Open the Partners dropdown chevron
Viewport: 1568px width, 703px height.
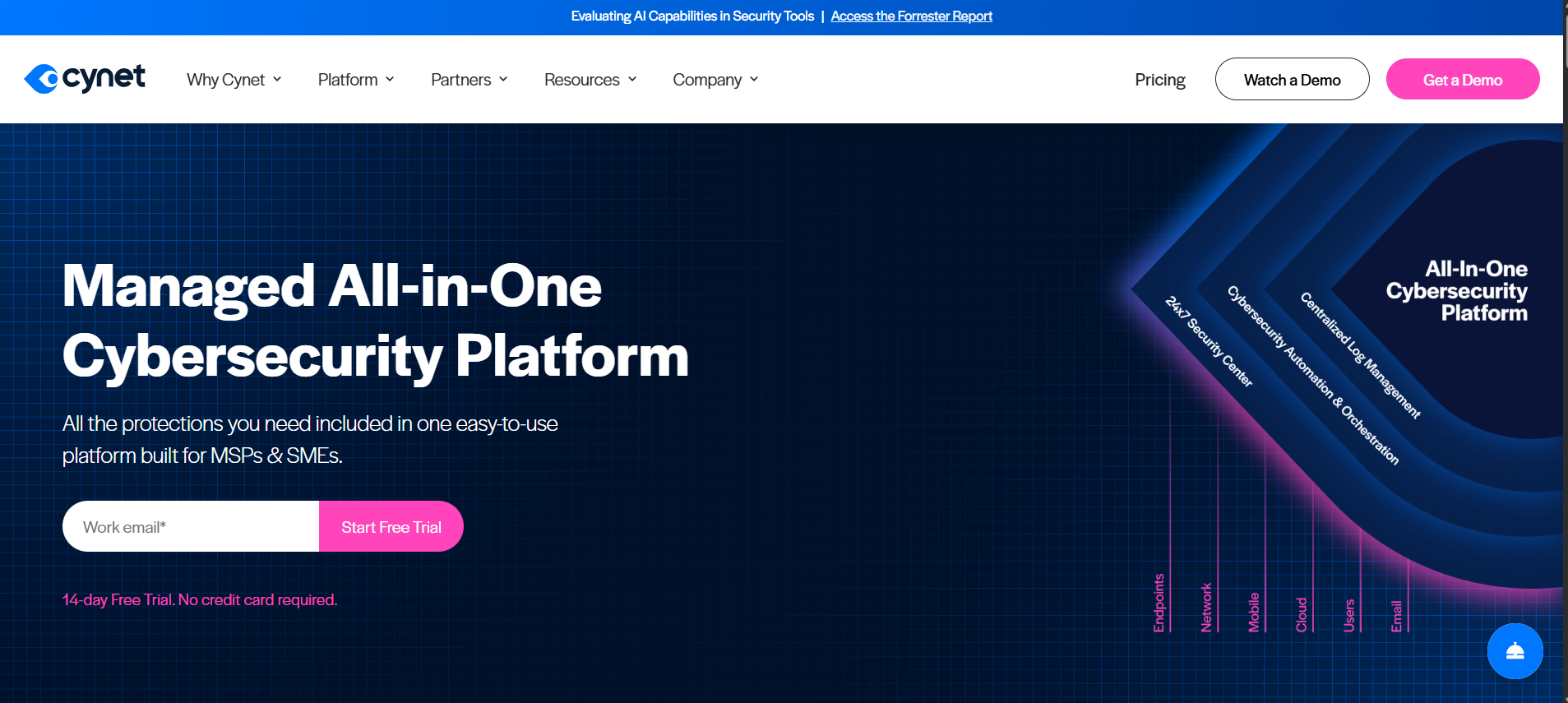coord(503,80)
